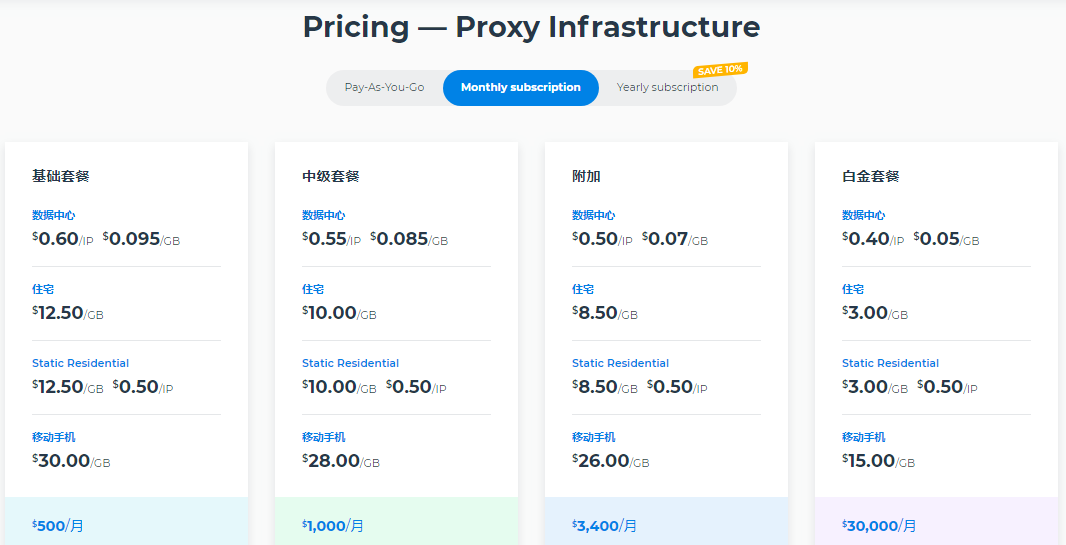This screenshot has width=1066, height=545.
Task: Select the $500/月 price footer
Action: (x=58, y=525)
